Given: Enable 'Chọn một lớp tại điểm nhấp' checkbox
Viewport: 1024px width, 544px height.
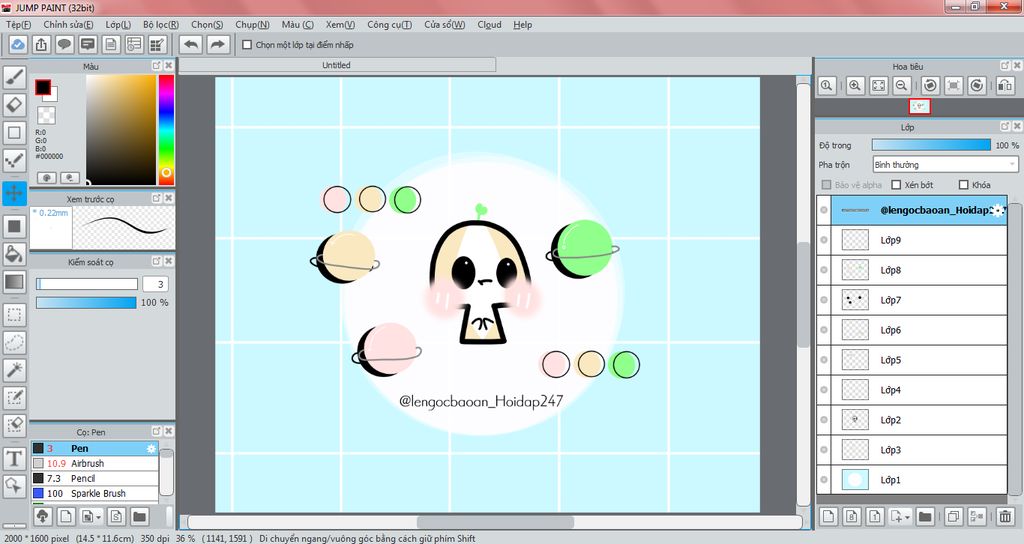Looking at the screenshot, I should click(247, 45).
